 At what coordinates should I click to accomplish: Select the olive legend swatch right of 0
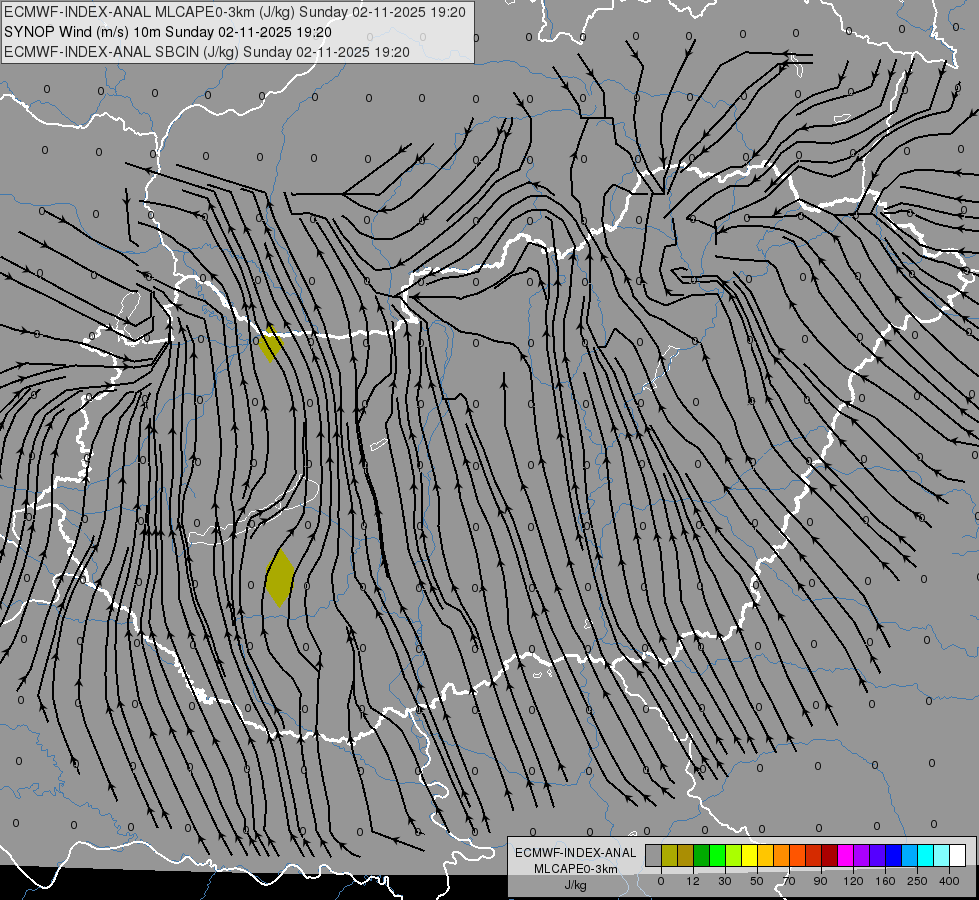pyautogui.click(x=669, y=855)
